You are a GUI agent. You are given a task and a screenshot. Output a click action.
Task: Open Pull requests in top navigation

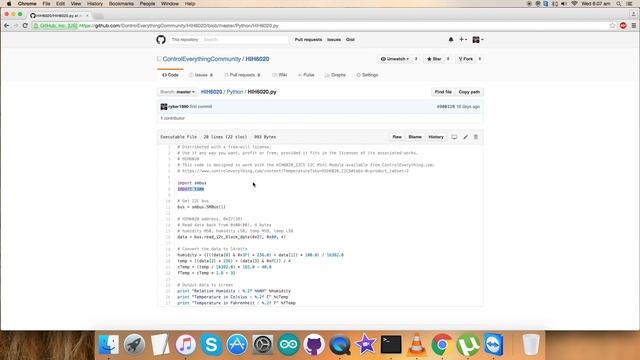point(308,40)
